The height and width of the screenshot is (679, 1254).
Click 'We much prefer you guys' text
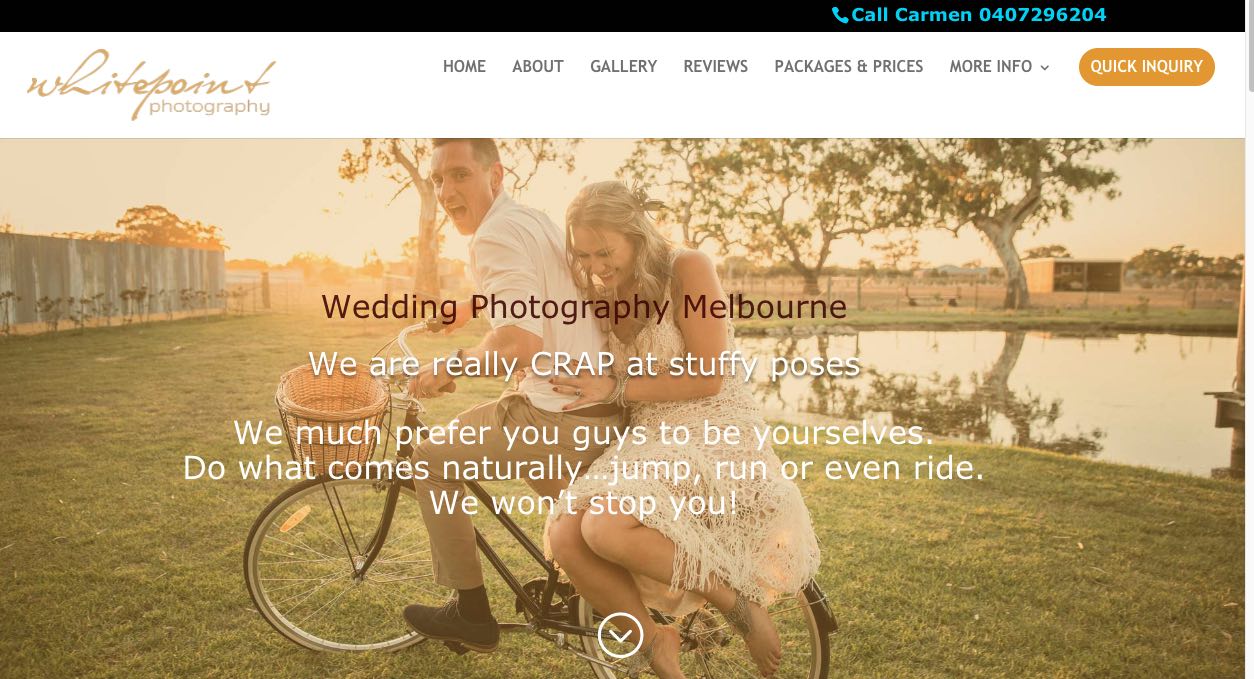click(x=584, y=433)
